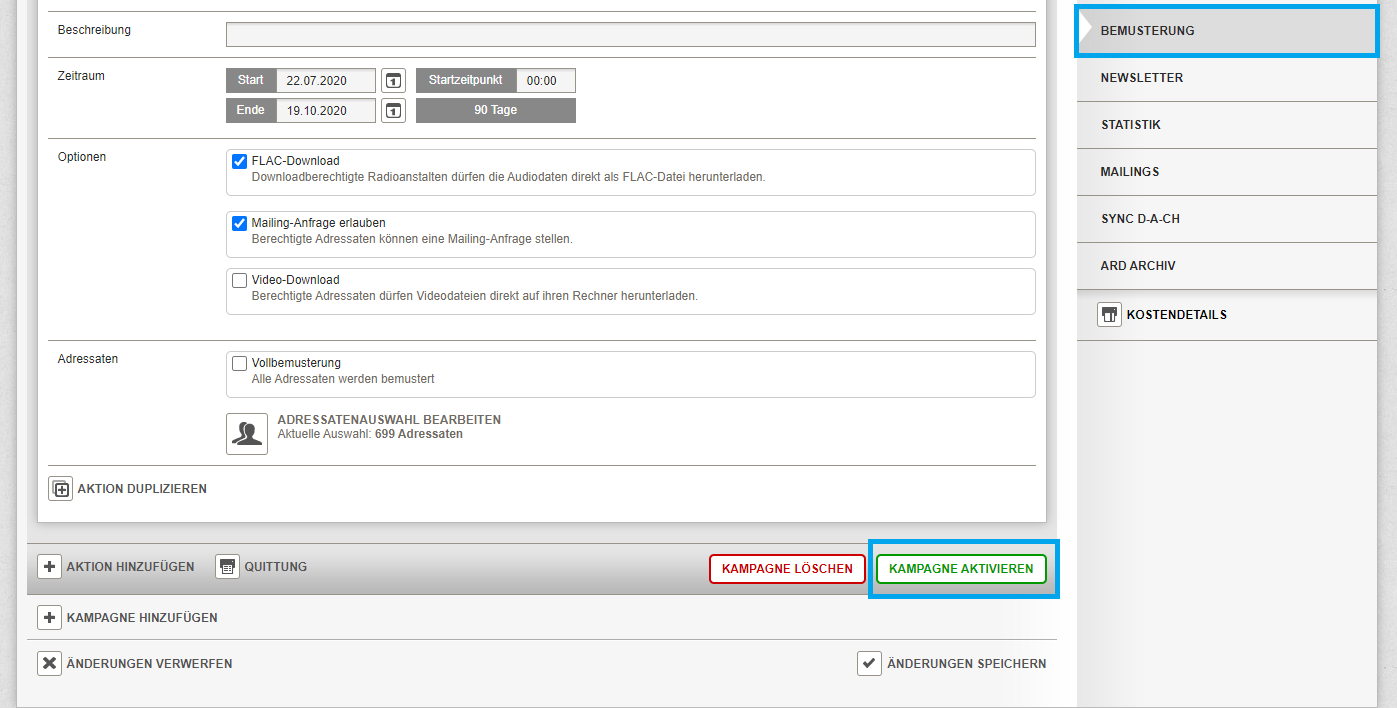This screenshot has height=708, width=1397.
Task: Click the Quittung label
Action: [276, 567]
